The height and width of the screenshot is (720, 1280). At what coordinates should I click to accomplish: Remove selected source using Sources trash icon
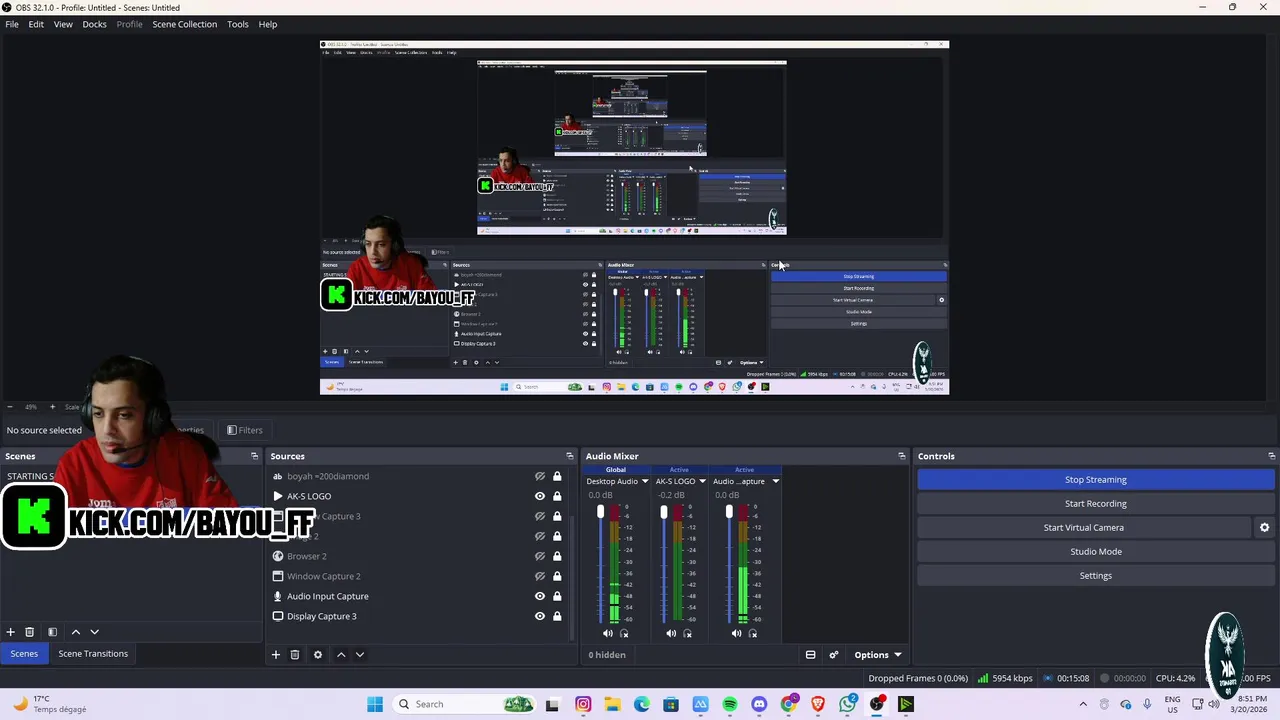[x=295, y=655]
